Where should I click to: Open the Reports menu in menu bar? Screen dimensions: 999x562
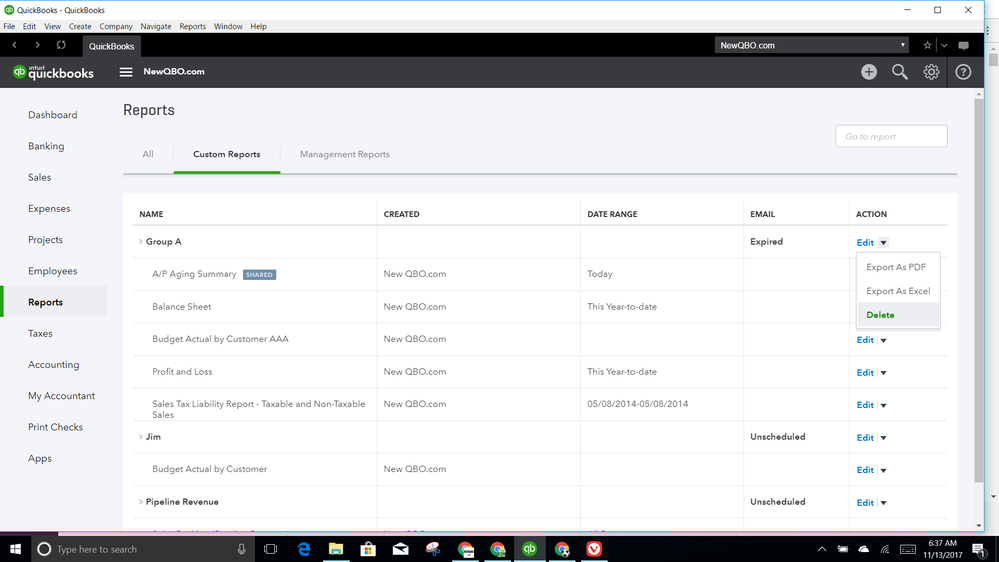click(192, 26)
